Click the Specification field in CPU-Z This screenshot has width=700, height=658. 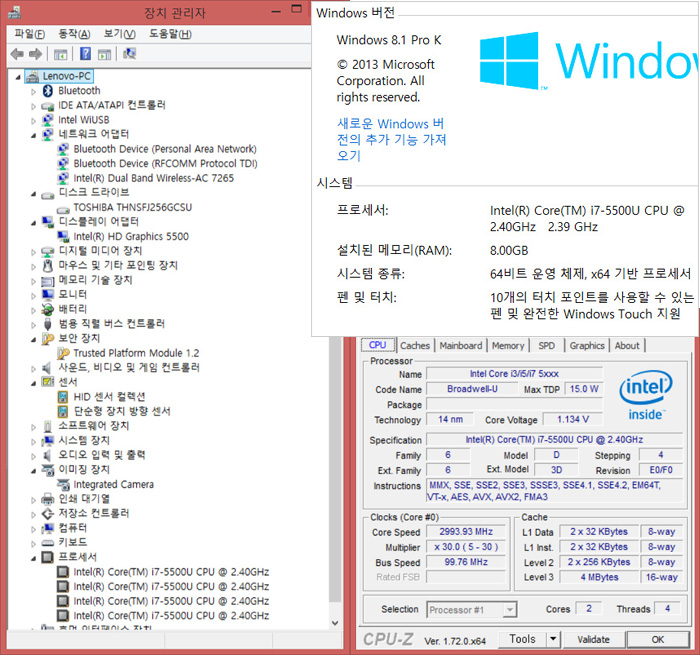point(554,440)
